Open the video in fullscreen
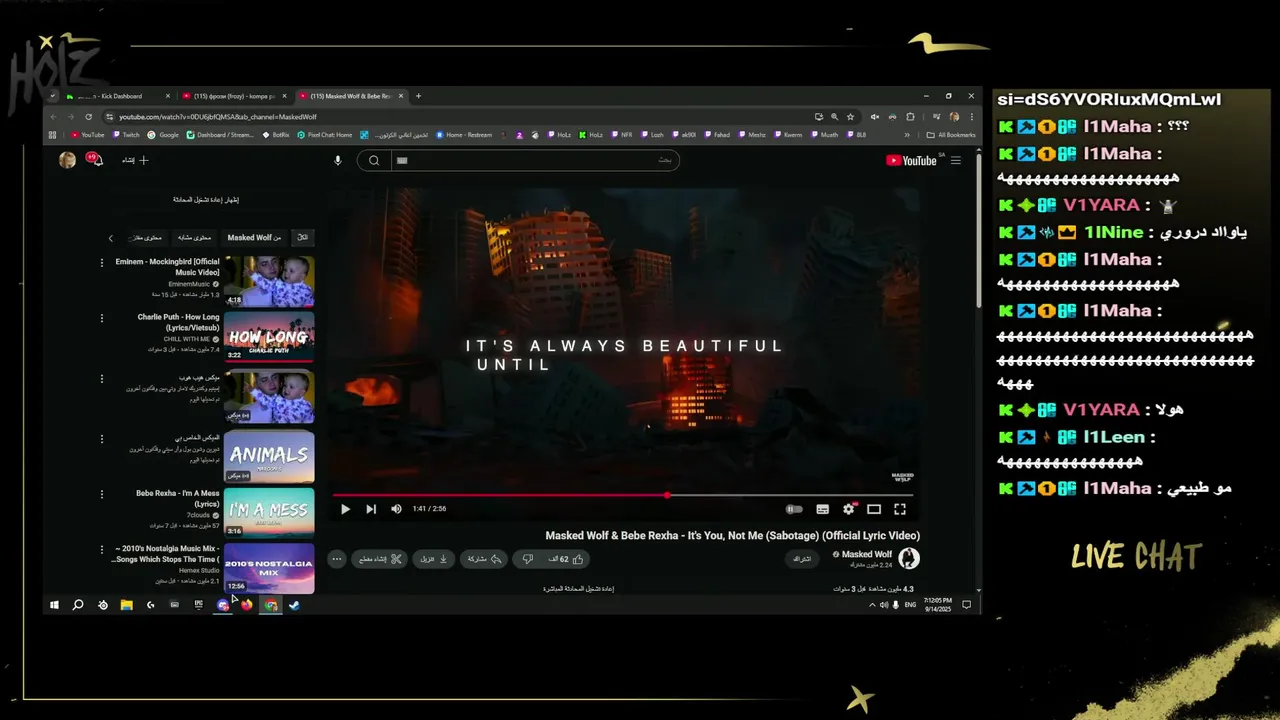 (900, 509)
